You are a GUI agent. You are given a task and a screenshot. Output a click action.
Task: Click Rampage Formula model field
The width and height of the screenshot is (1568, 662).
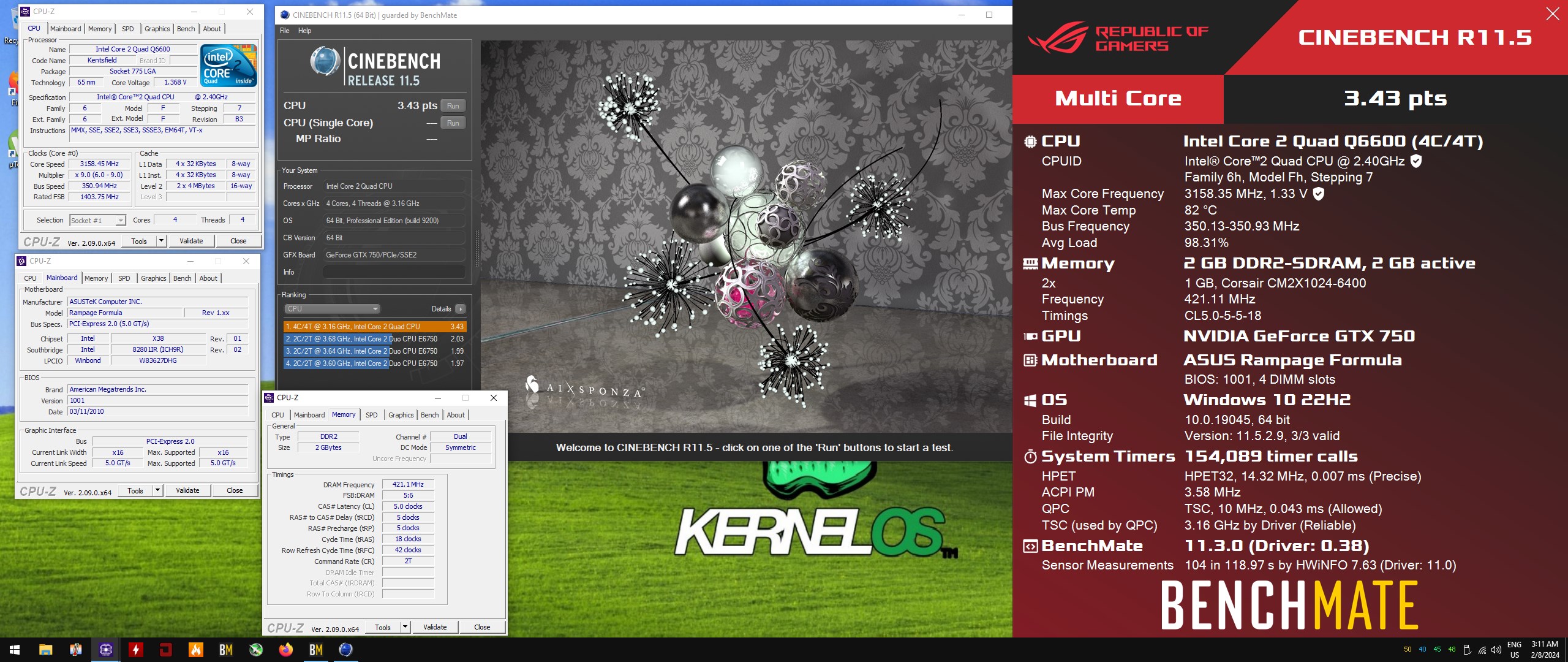(x=125, y=313)
